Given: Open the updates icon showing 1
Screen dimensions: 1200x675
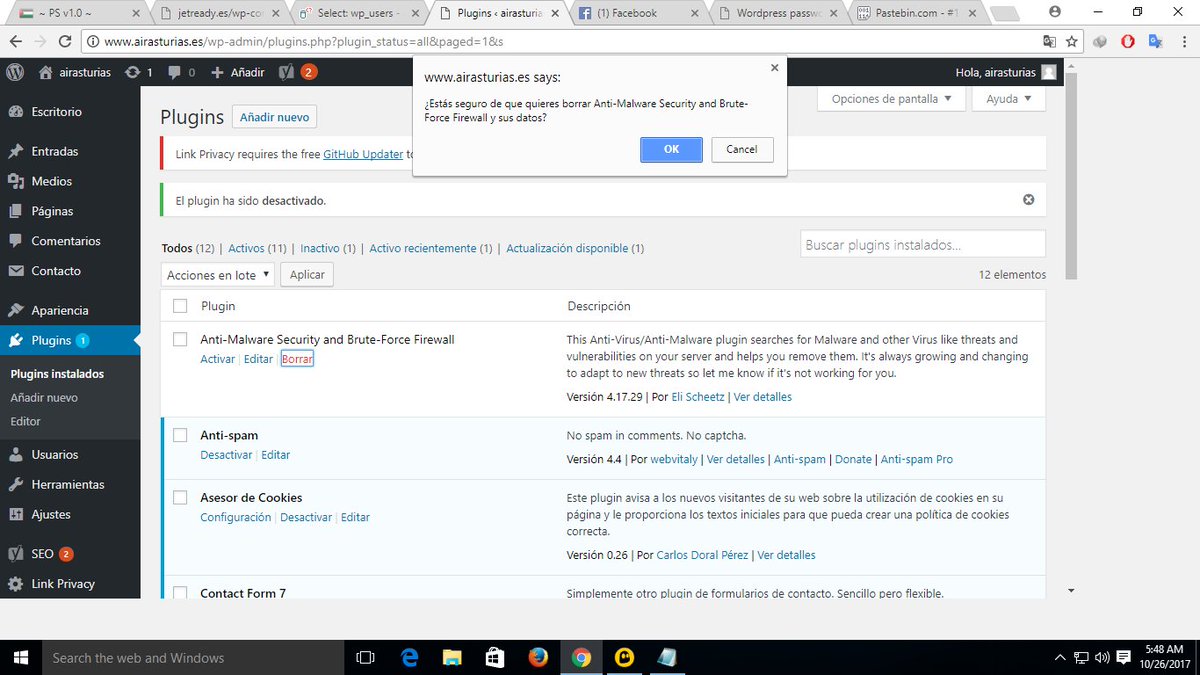Looking at the screenshot, I should (x=138, y=72).
